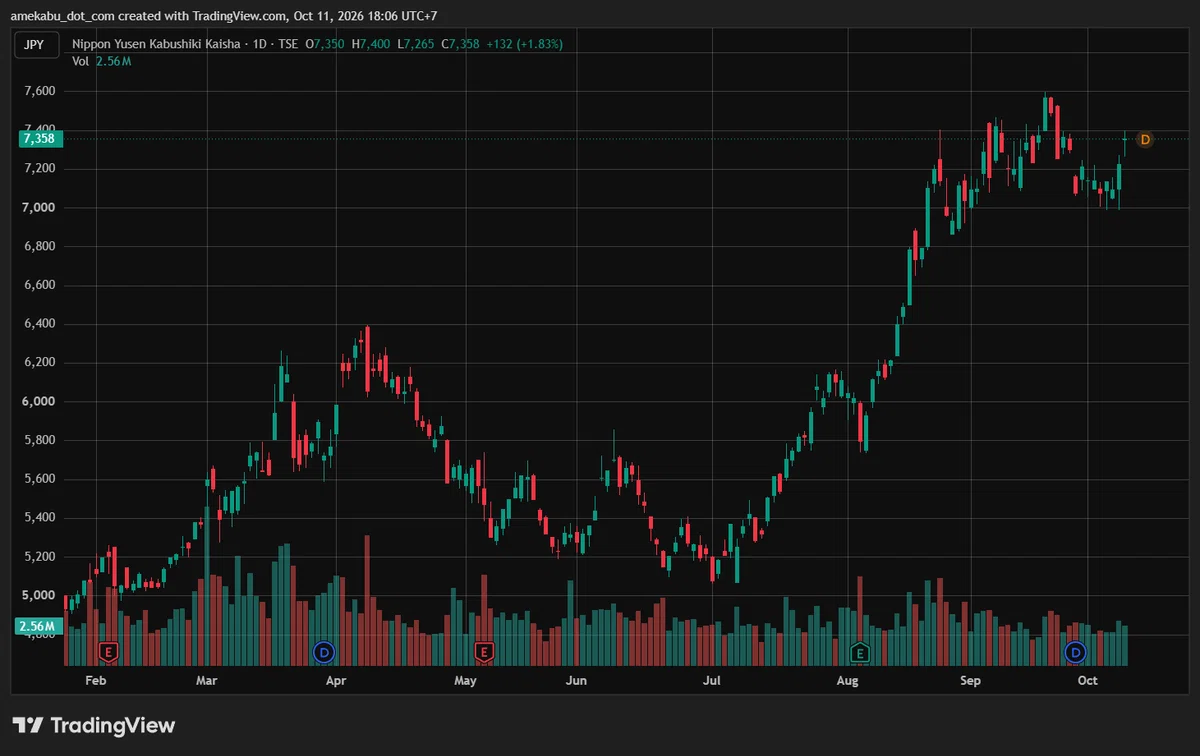This screenshot has height=756, width=1200.
Task: Click the orange D marker beside the latest candle
Action: pyautogui.click(x=1145, y=139)
